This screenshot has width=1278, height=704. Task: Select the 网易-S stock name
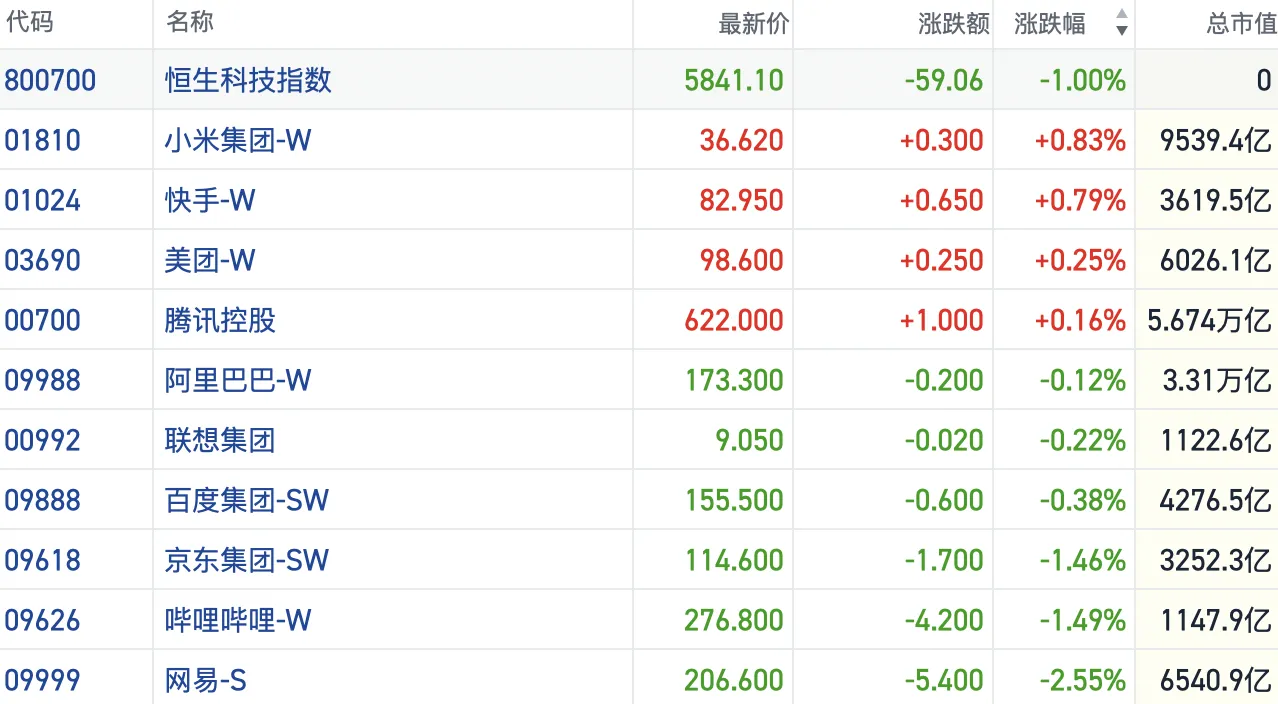(x=206, y=681)
